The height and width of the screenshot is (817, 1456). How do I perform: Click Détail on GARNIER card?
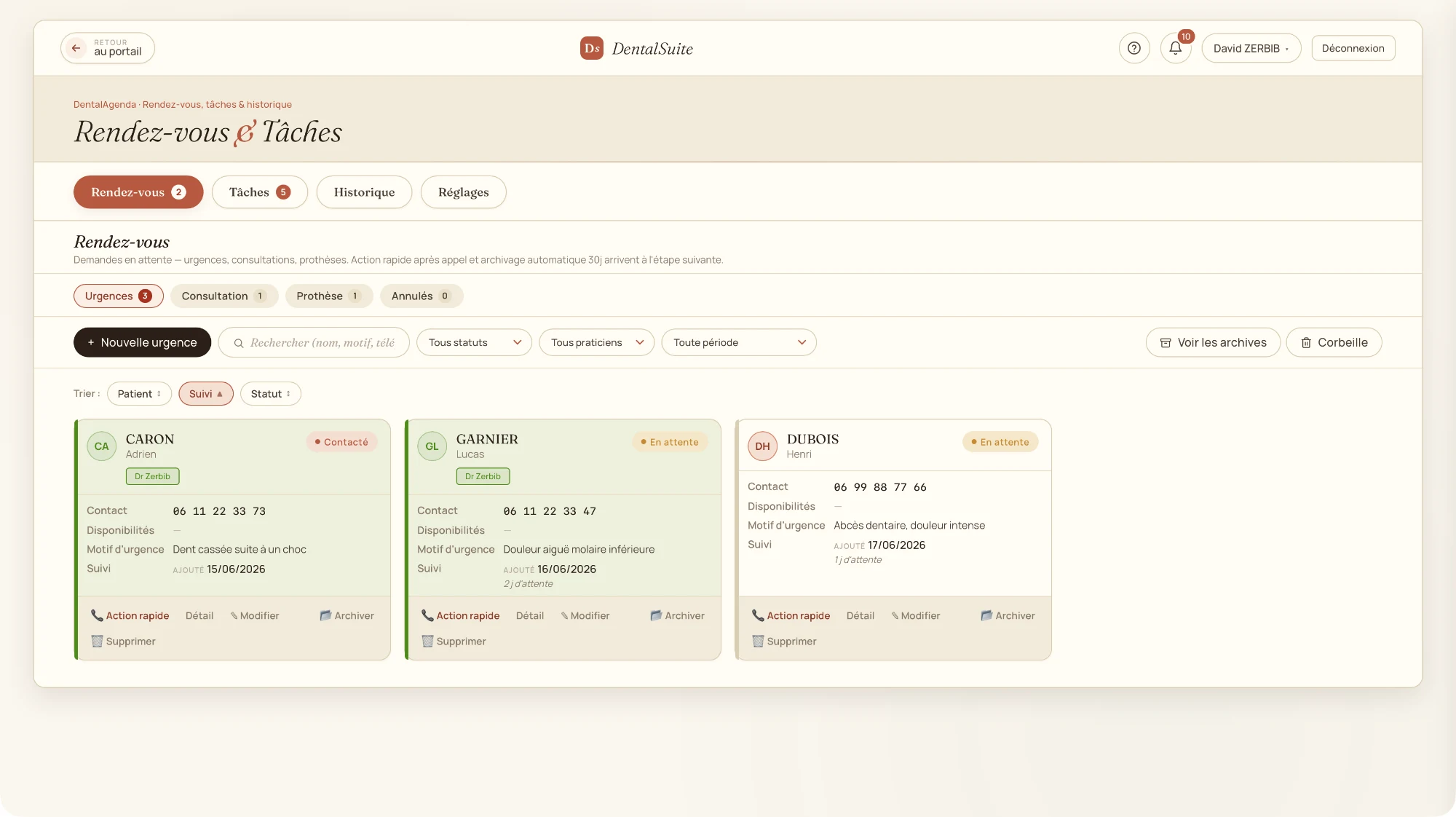click(530, 616)
